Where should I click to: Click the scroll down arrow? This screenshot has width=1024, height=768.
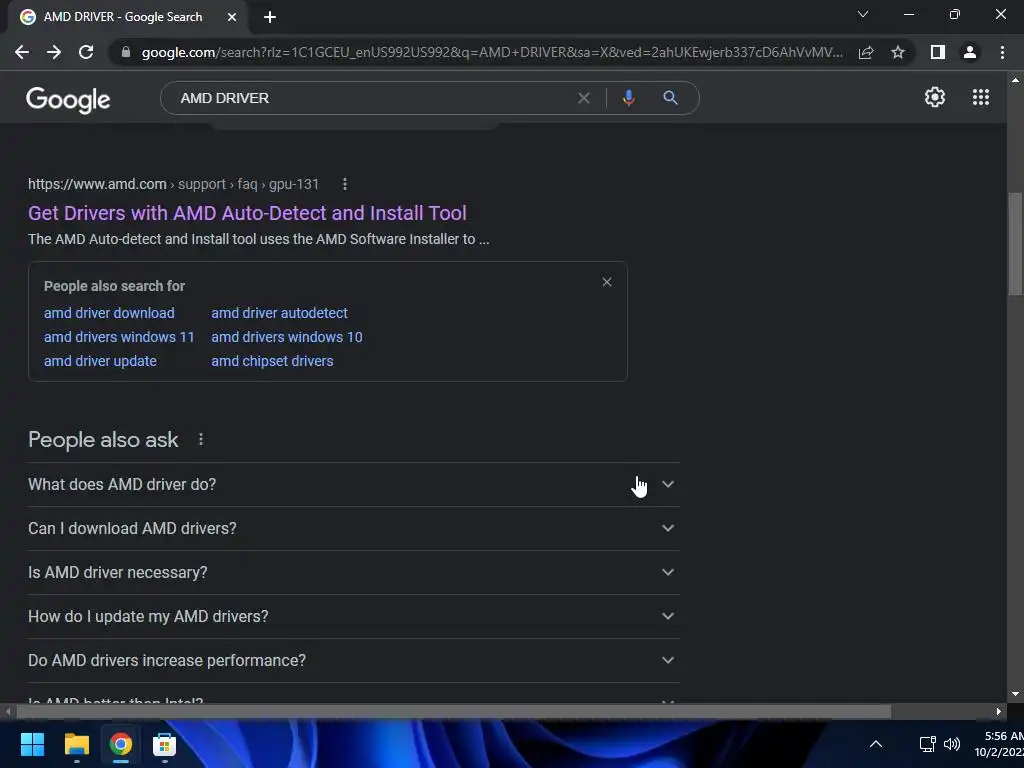coord(1015,694)
